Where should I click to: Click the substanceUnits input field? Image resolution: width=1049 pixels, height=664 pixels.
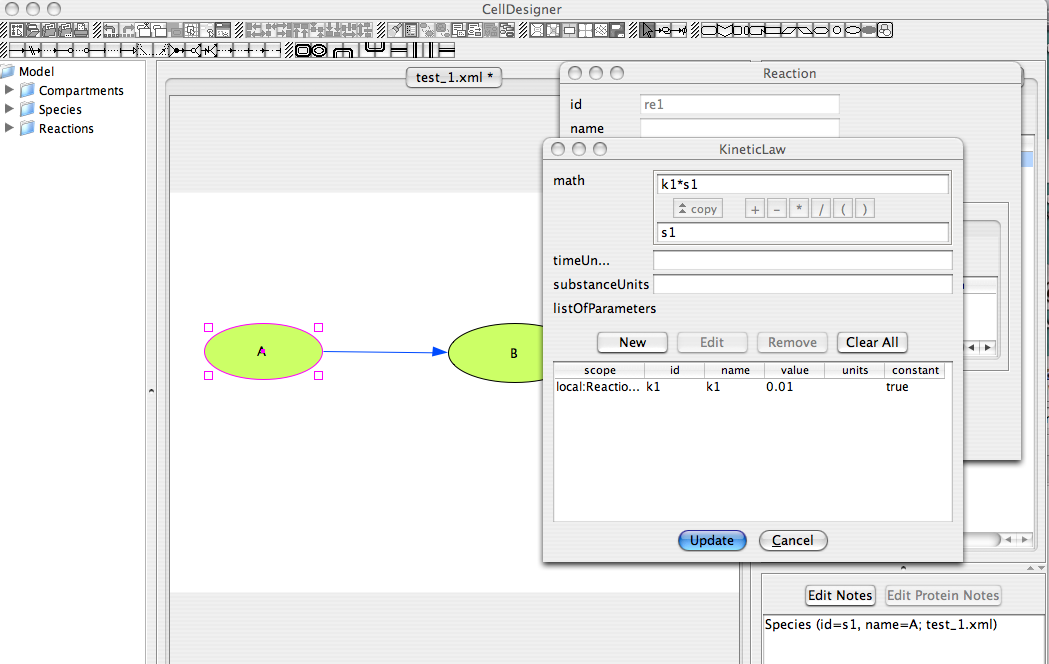[x=802, y=285]
